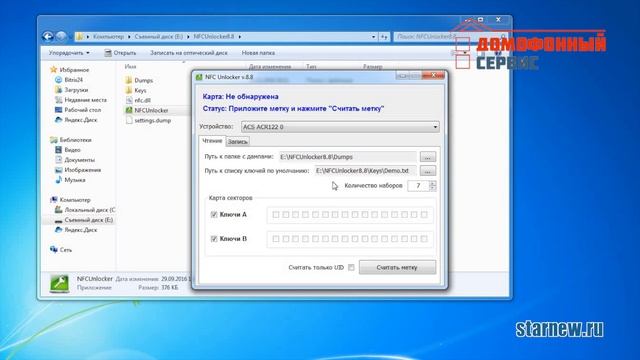The width and height of the screenshot is (640, 360).
Task: Select the Keys folder icon
Action: (129, 90)
